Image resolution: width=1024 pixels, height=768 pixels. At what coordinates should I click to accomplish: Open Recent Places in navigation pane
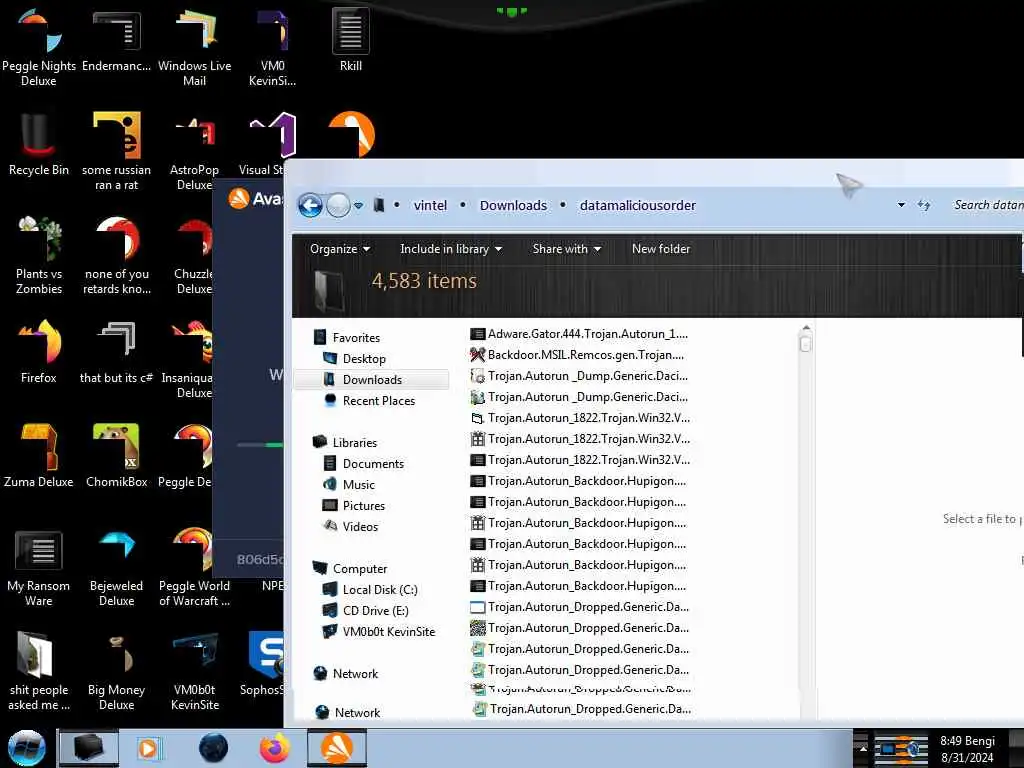379,400
